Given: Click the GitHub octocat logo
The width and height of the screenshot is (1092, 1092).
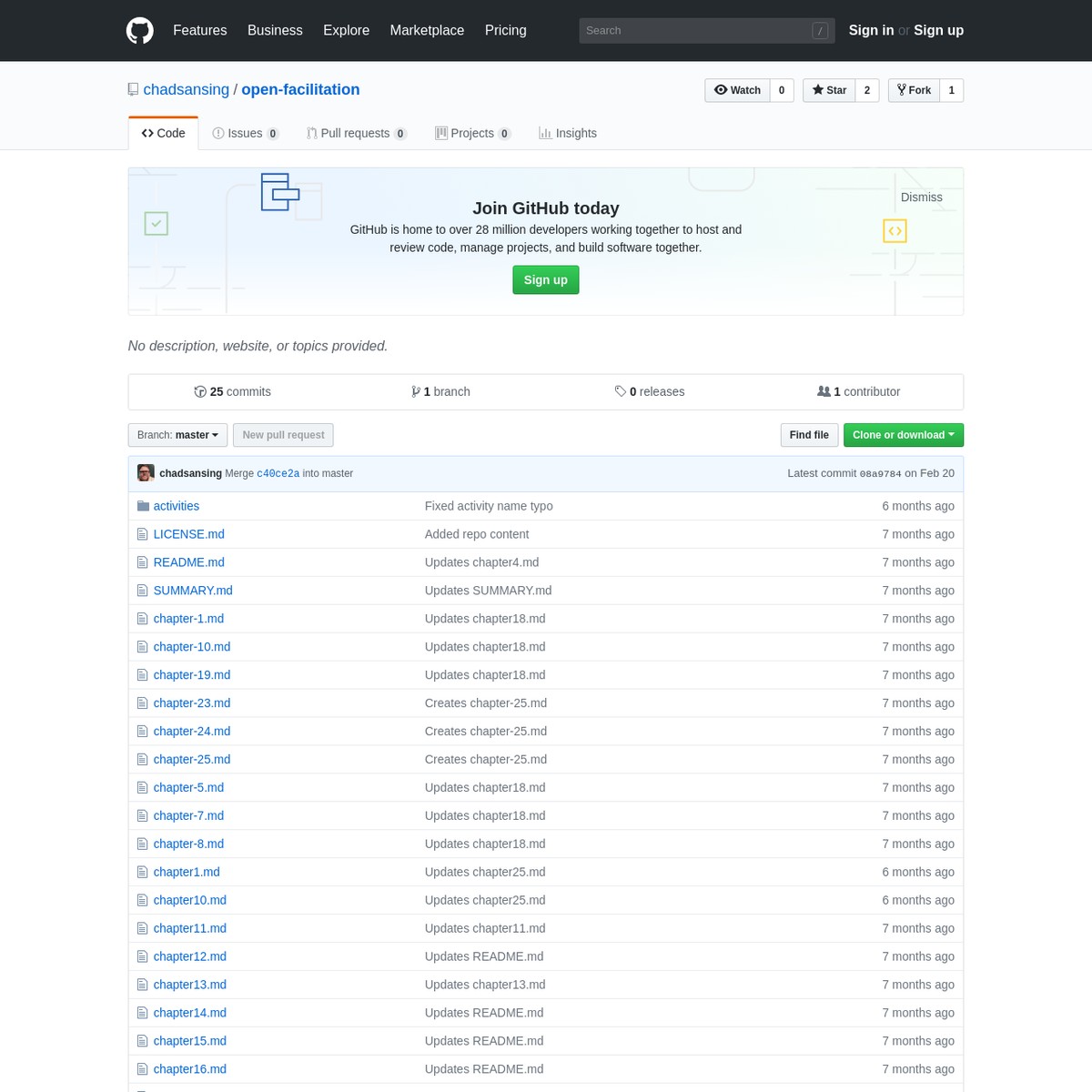Looking at the screenshot, I should (x=140, y=30).
